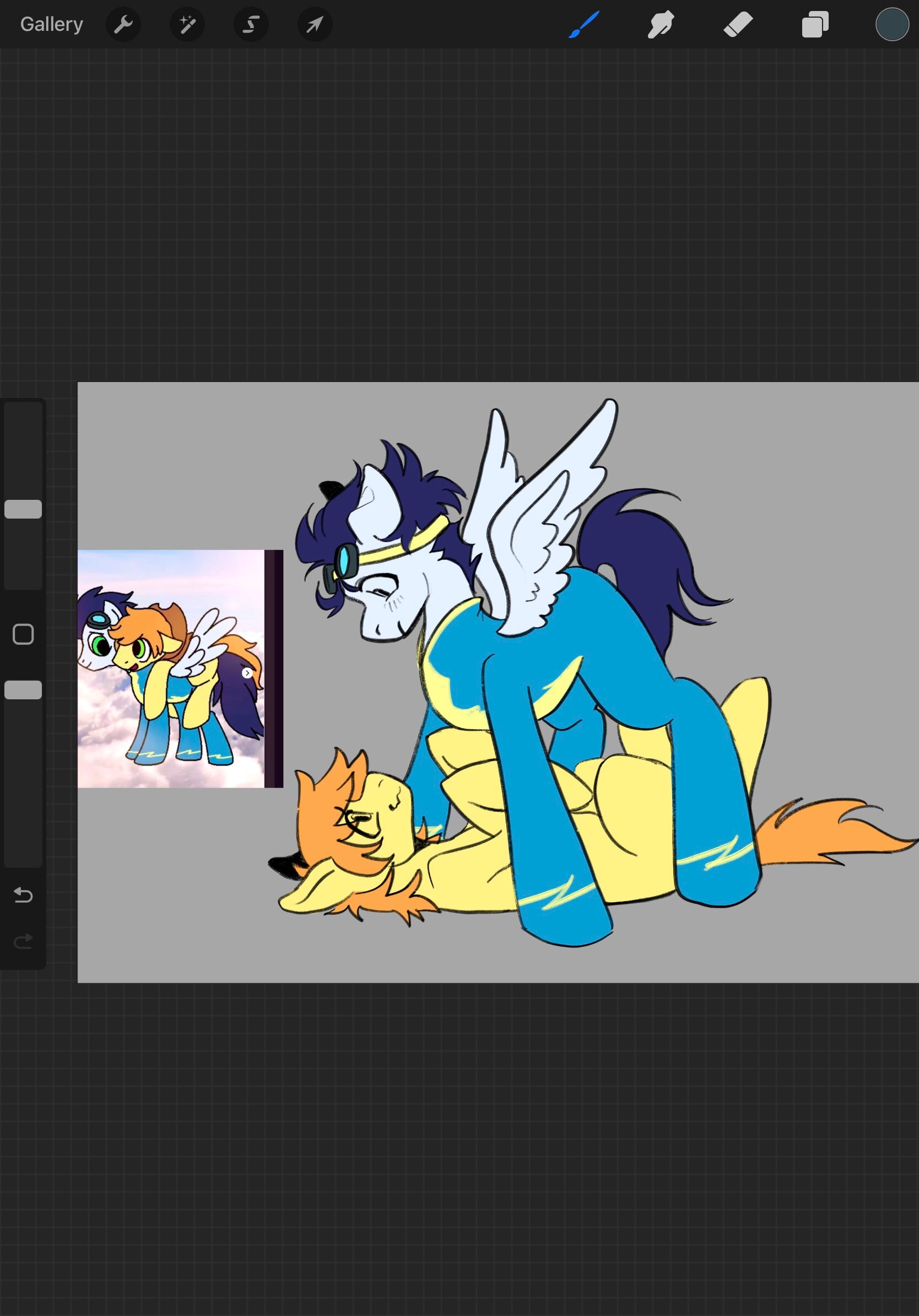Click the brush opacity slider handle
Image resolution: width=919 pixels, height=1316 pixels.
pyautogui.click(x=23, y=690)
